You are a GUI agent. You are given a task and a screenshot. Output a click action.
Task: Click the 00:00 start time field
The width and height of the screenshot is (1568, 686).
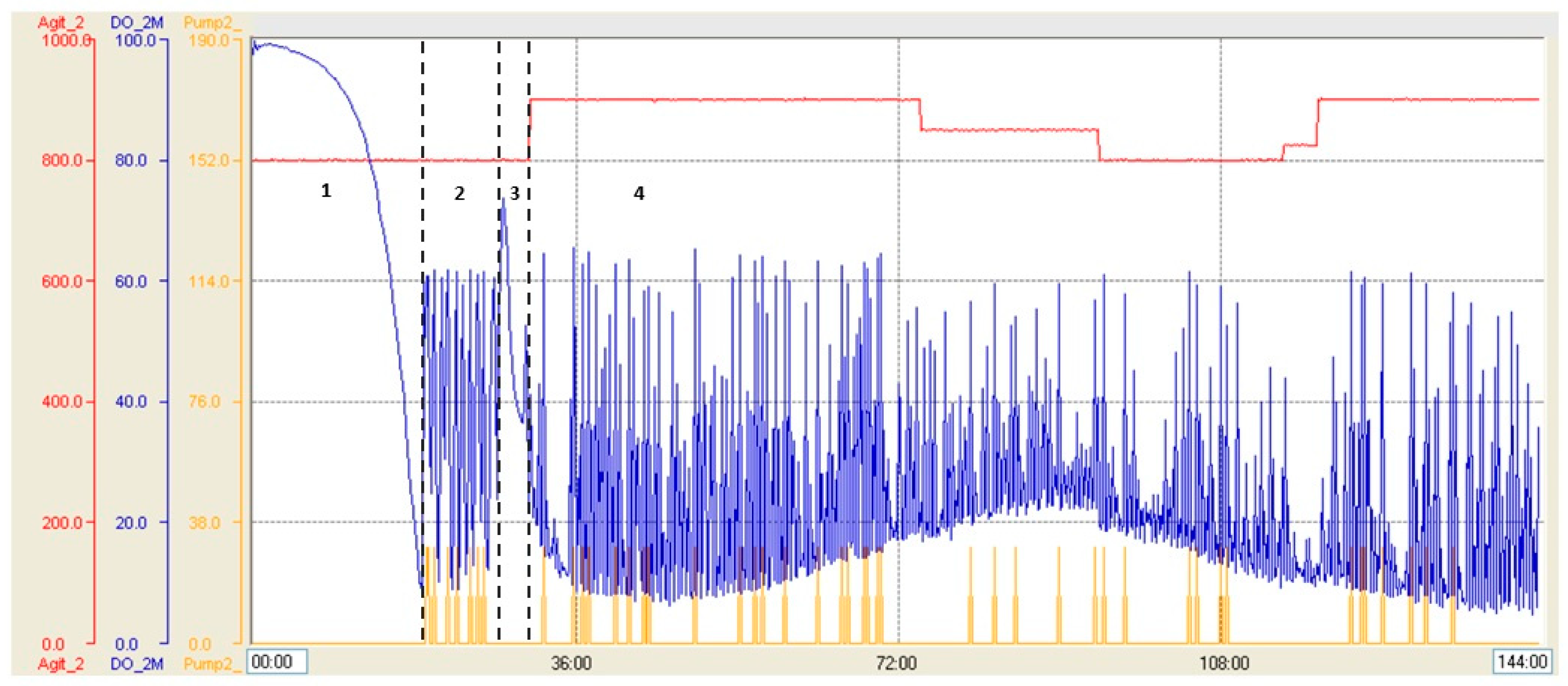[x=276, y=661]
